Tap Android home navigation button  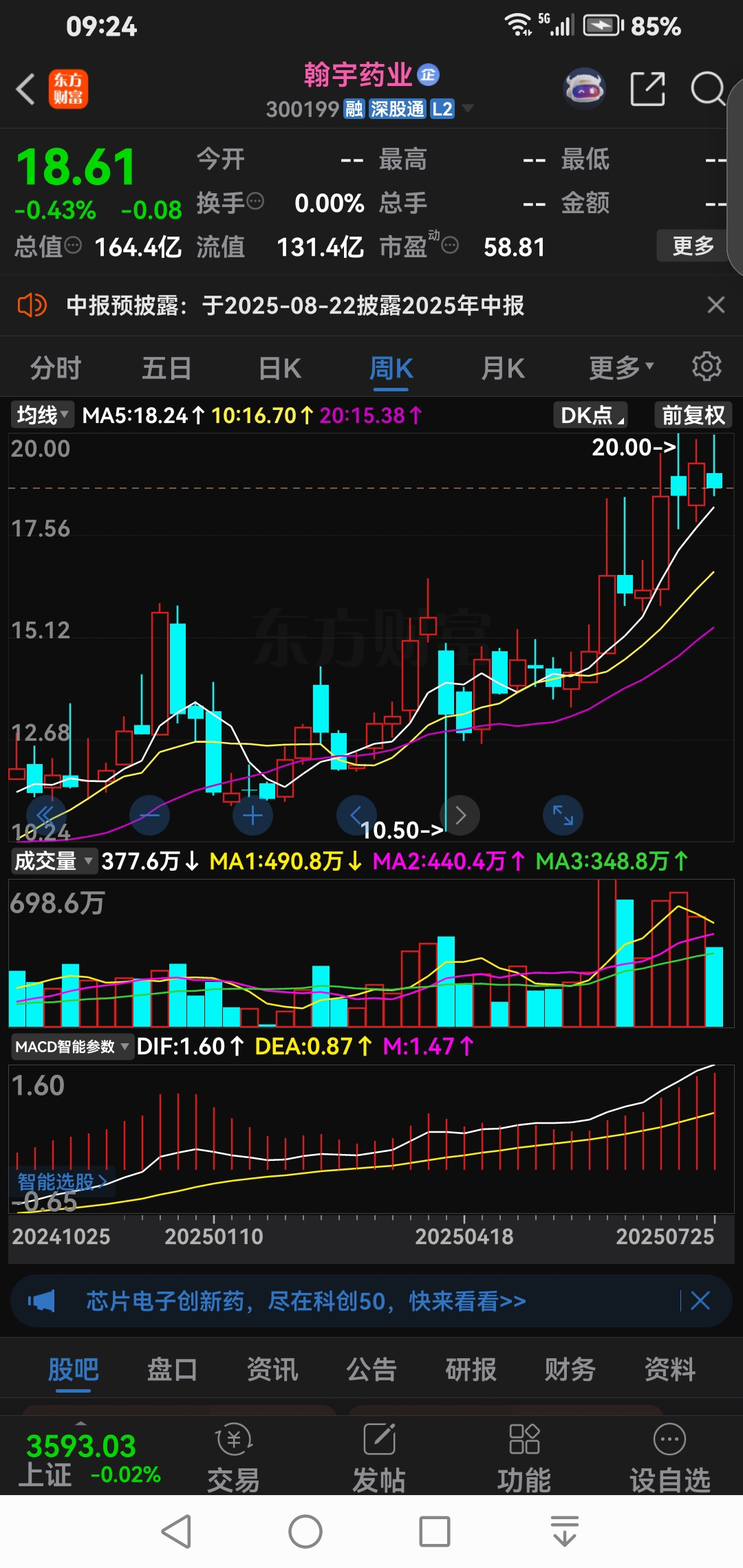[x=305, y=1532]
